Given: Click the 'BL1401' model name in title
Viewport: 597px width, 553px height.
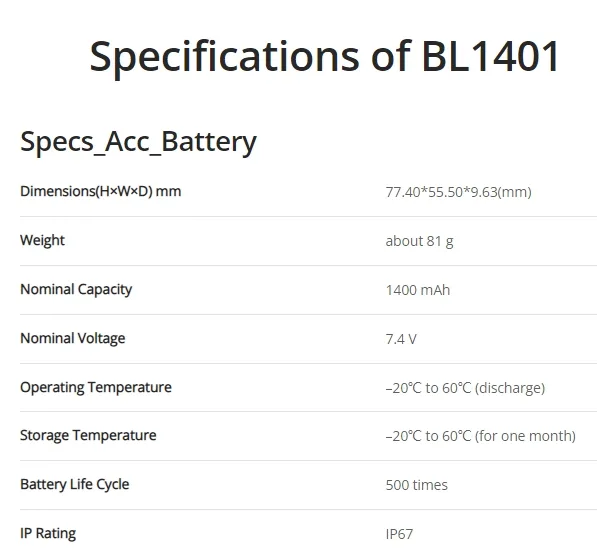Looking at the screenshot, I should tap(491, 57).
